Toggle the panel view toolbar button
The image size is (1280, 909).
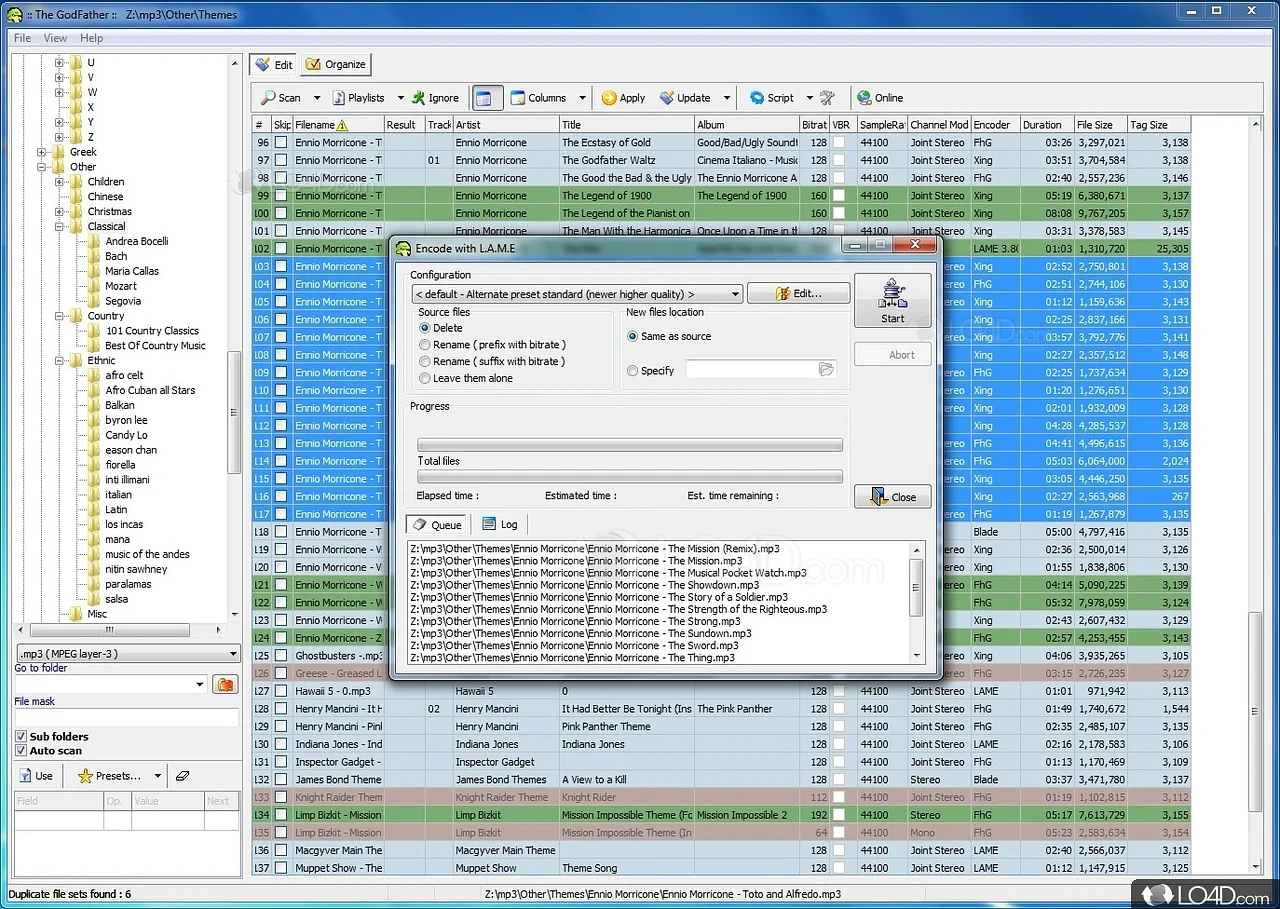pos(487,98)
